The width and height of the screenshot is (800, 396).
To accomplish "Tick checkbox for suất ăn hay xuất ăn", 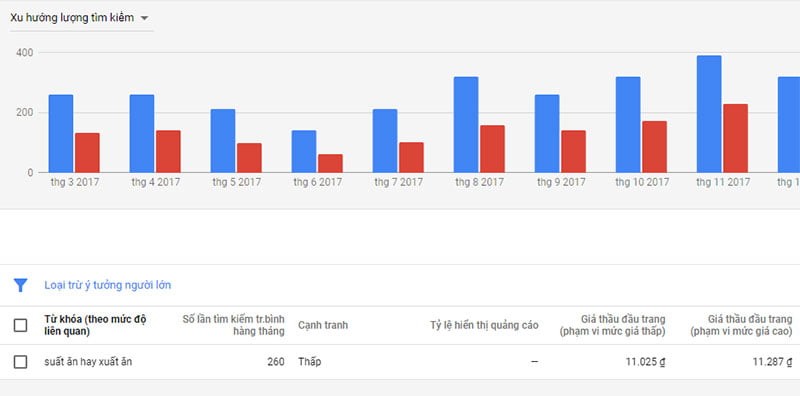I will point(20,362).
